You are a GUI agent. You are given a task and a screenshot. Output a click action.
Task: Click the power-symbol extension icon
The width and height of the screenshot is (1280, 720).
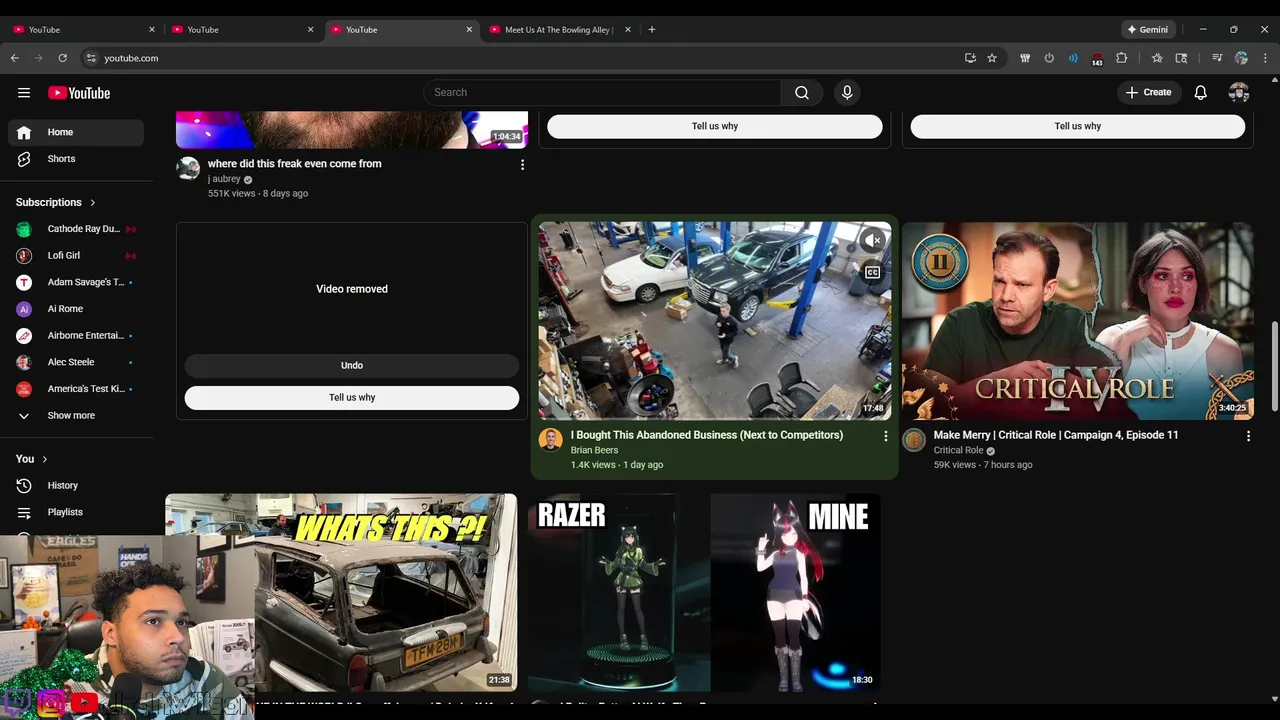point(1049,58)
